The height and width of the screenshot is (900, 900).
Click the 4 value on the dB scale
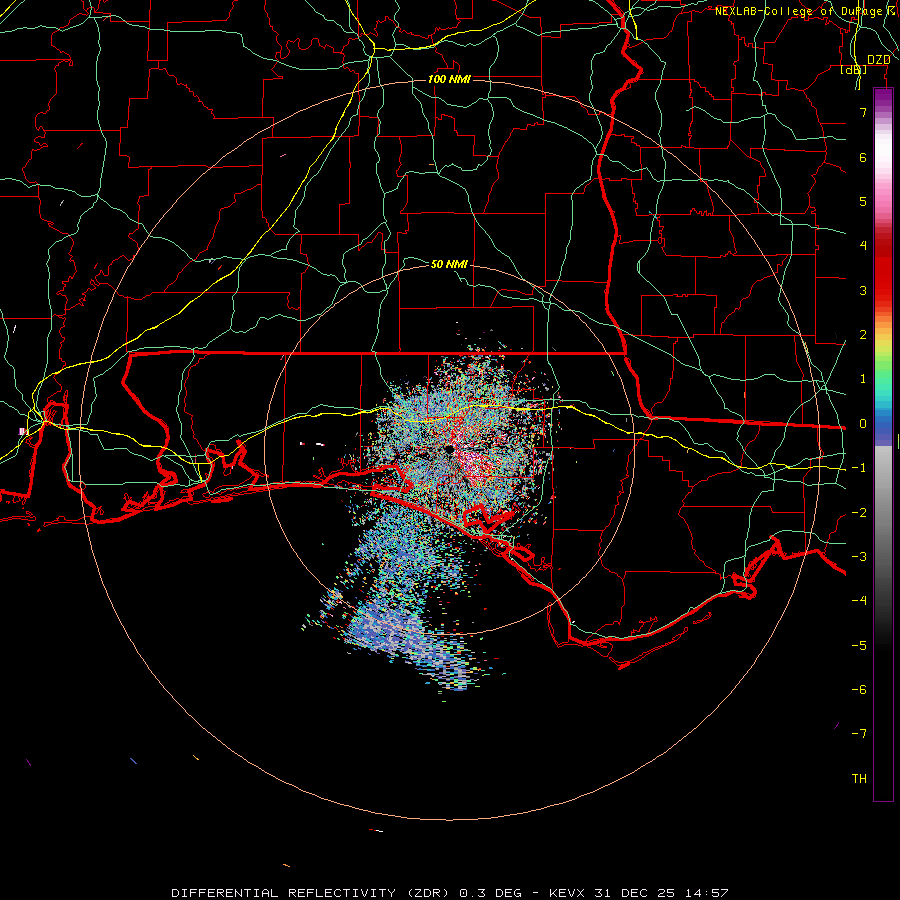point(863,246)
